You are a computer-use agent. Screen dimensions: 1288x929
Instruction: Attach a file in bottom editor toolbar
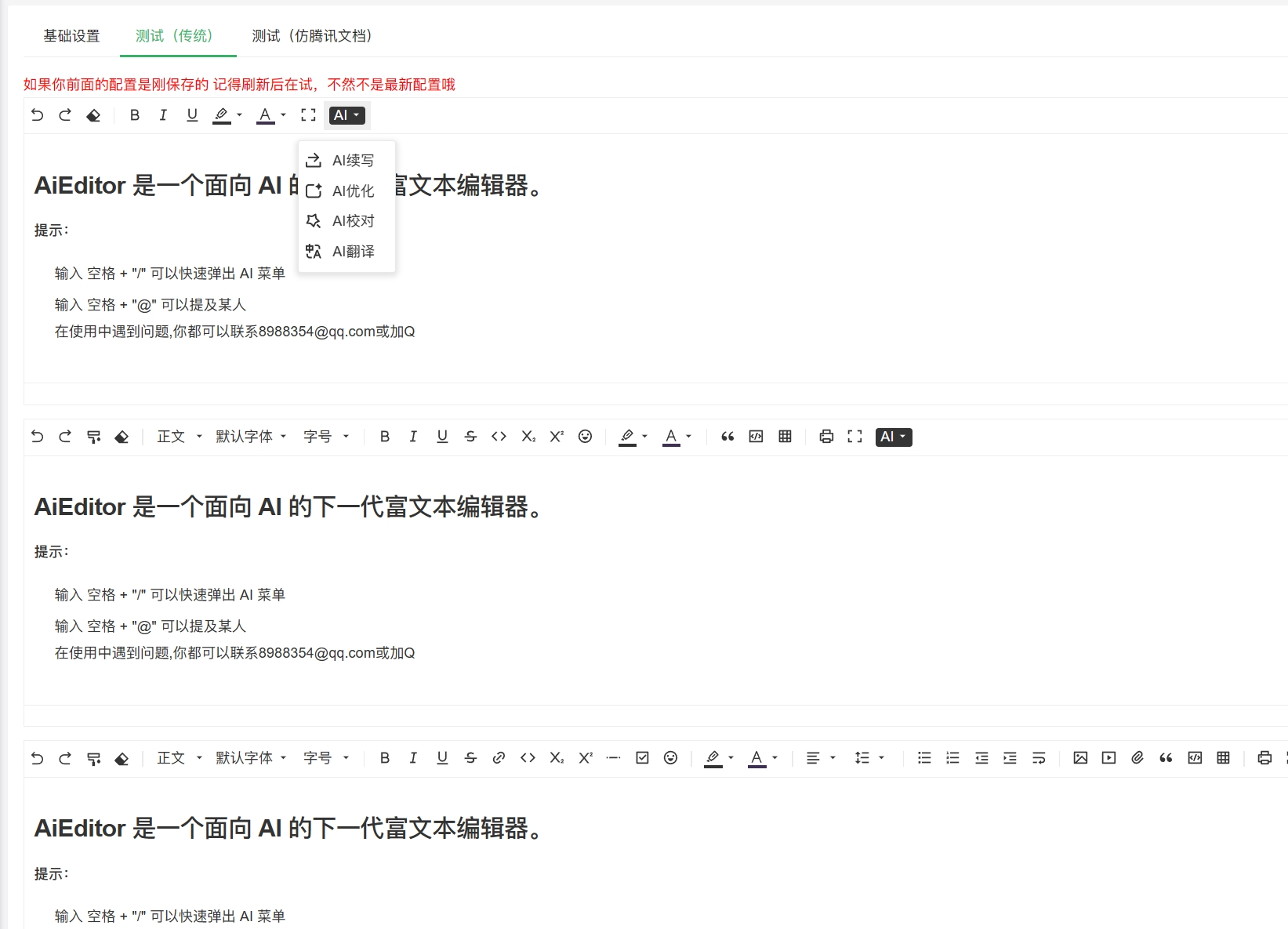click(x=1137, y=758)
